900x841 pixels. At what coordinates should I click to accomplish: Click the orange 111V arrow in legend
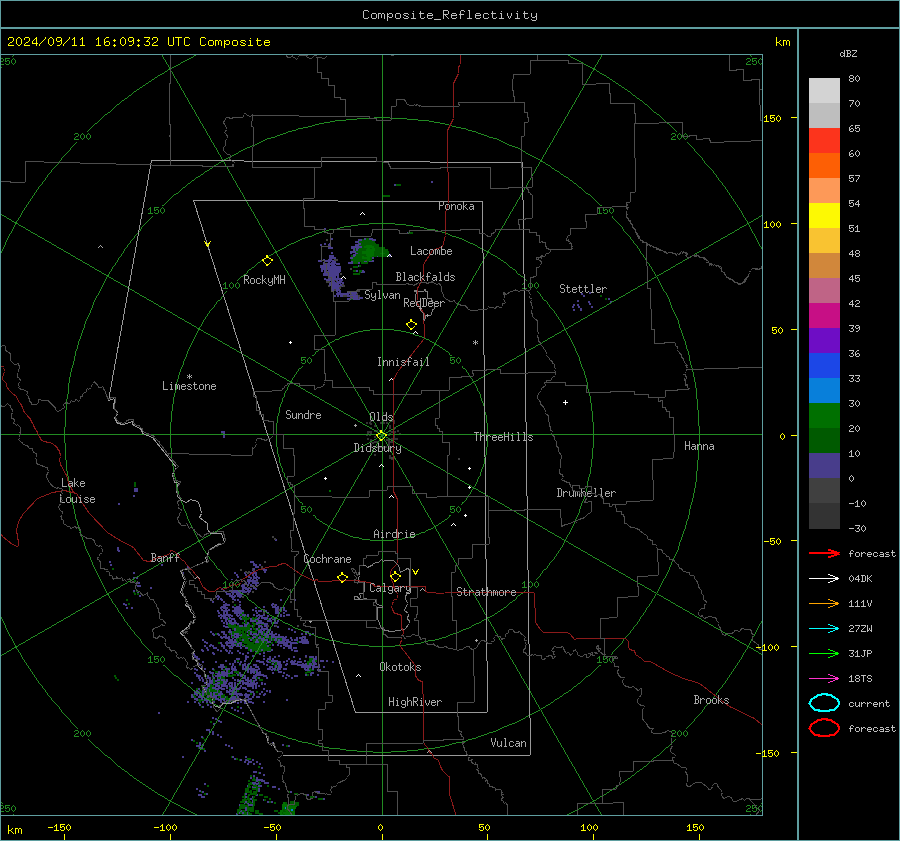point(824,603)
